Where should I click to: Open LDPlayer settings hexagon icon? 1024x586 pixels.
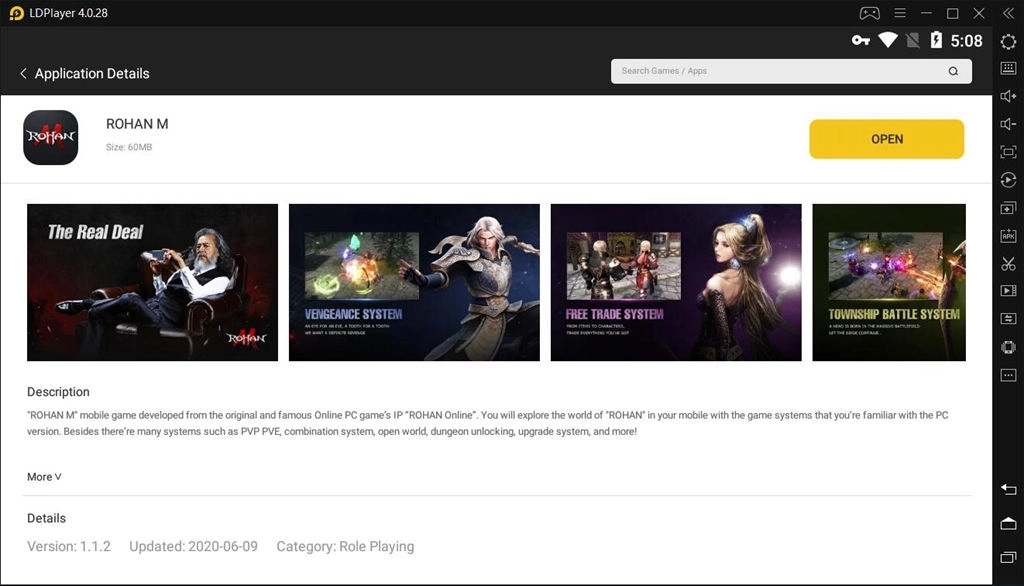coord(1008,42)
